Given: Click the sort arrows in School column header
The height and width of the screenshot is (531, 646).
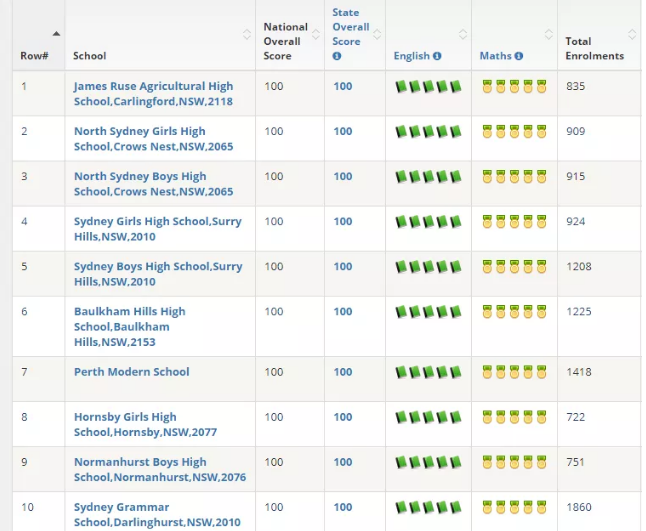Looking at the screenshot, I should [247, 34].
